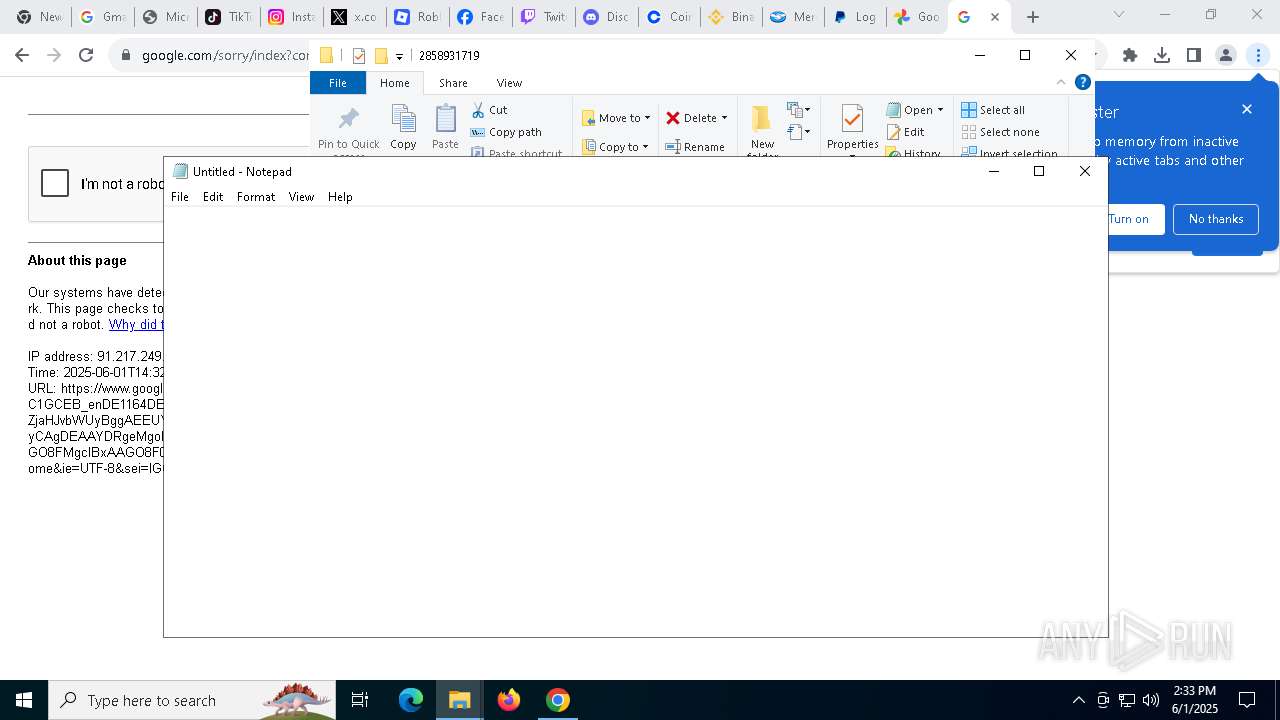Open the Explorer Quick Access Toolbar dropdown arrow
This screenshot has height=720, width=1280.
pyautogui.click(x=399, y=56)
